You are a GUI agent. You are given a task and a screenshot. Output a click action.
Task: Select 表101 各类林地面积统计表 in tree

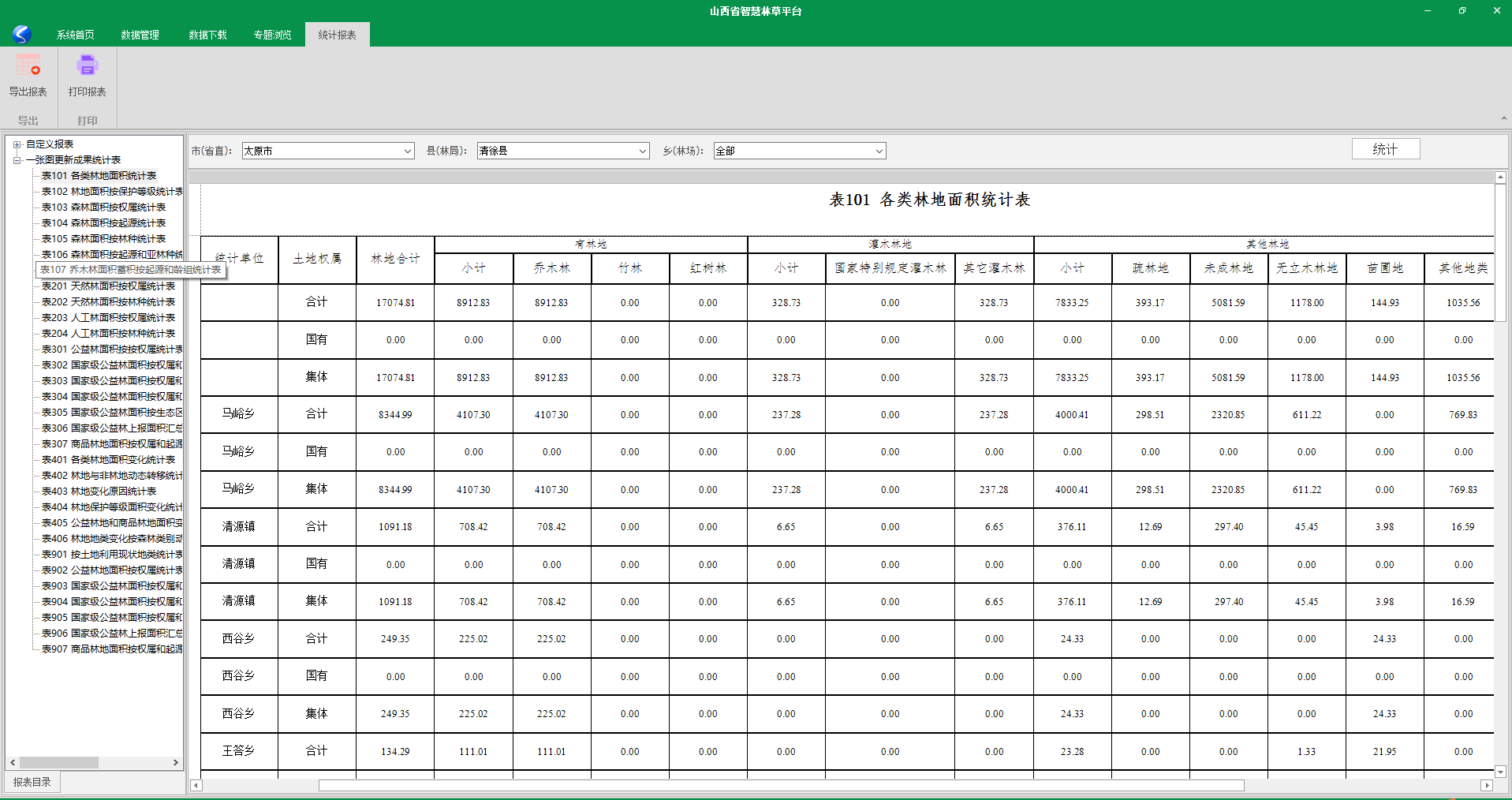pyautogui.click(x=99, y=176)
